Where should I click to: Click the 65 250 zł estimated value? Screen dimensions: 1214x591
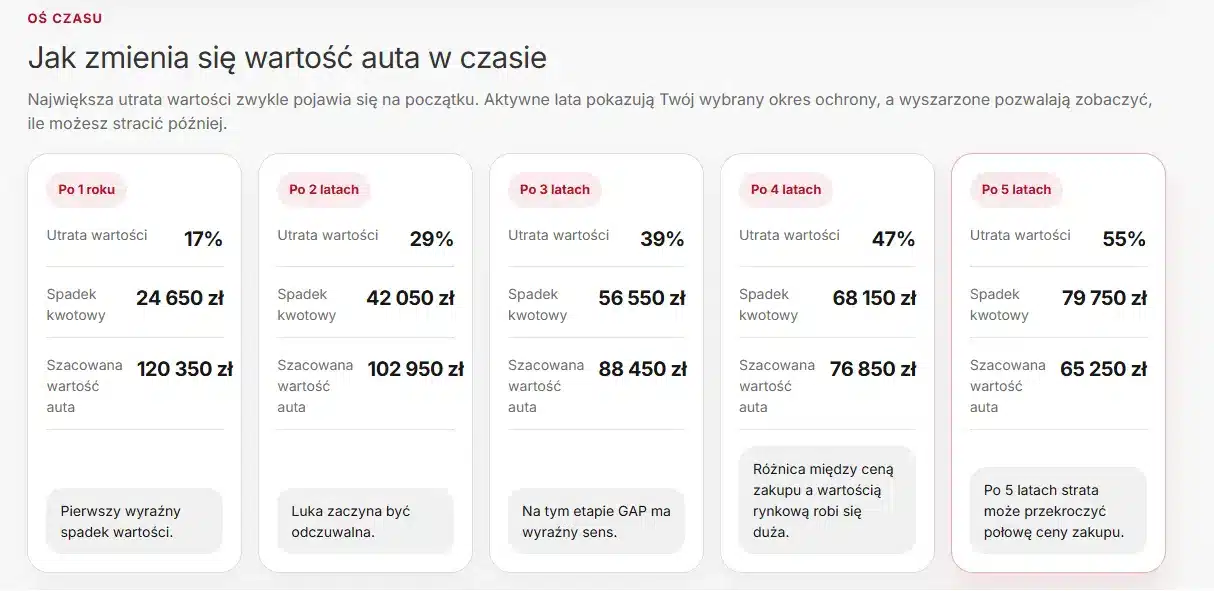1104,369
